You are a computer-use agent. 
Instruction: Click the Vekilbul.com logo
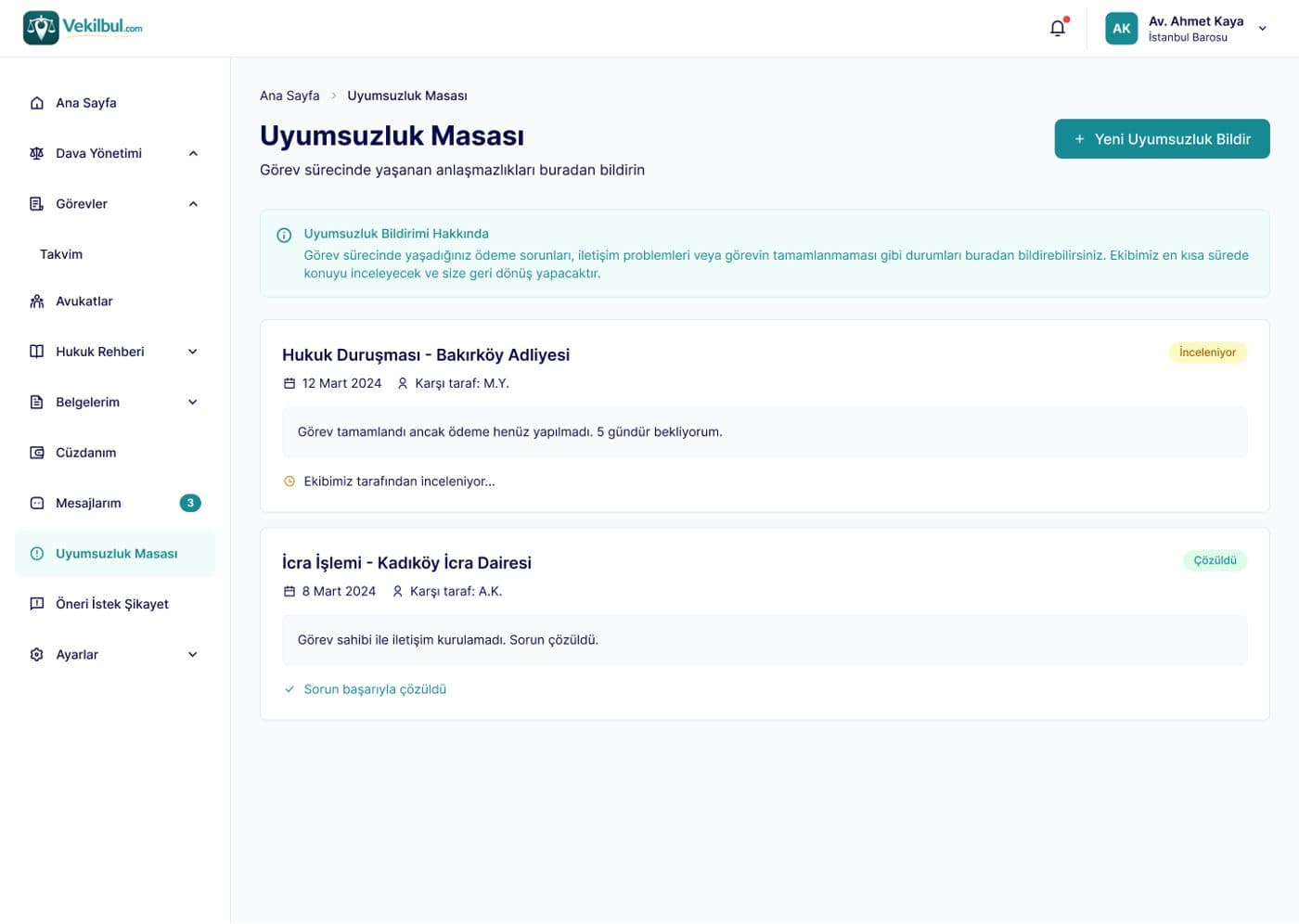[x=83, y=28]
